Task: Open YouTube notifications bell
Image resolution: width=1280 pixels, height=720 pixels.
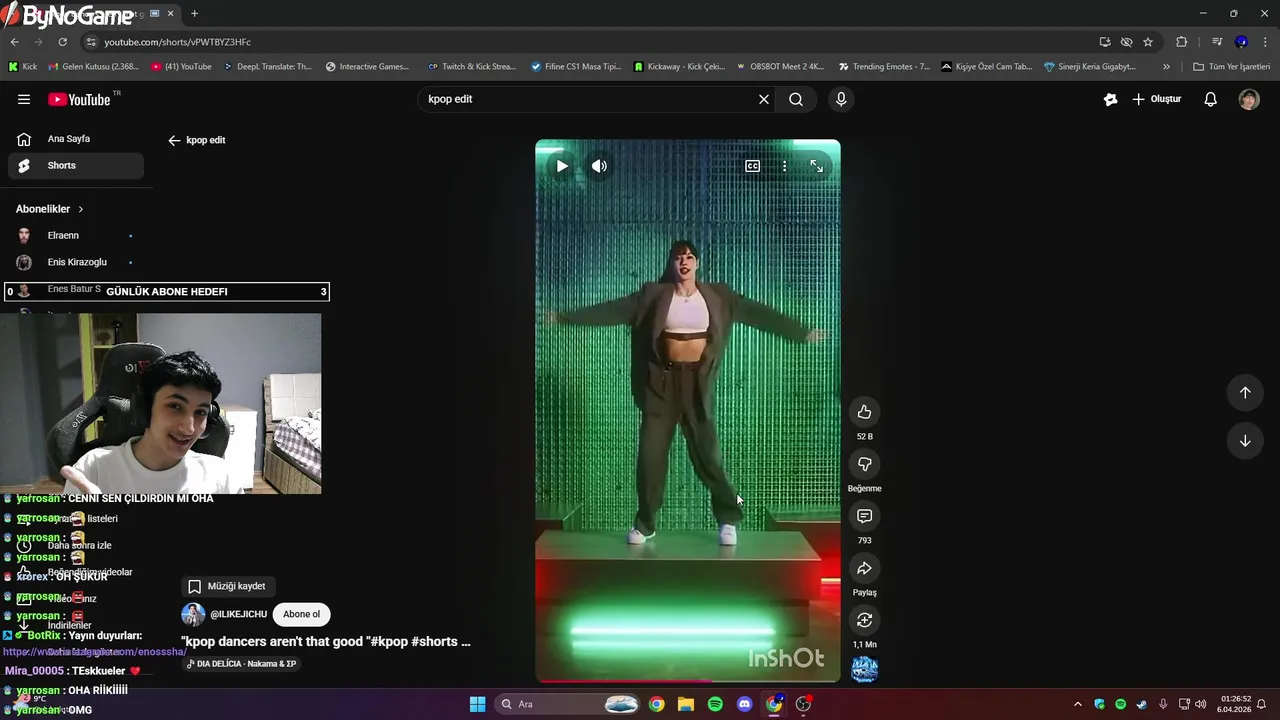Action: [1210, 99]
